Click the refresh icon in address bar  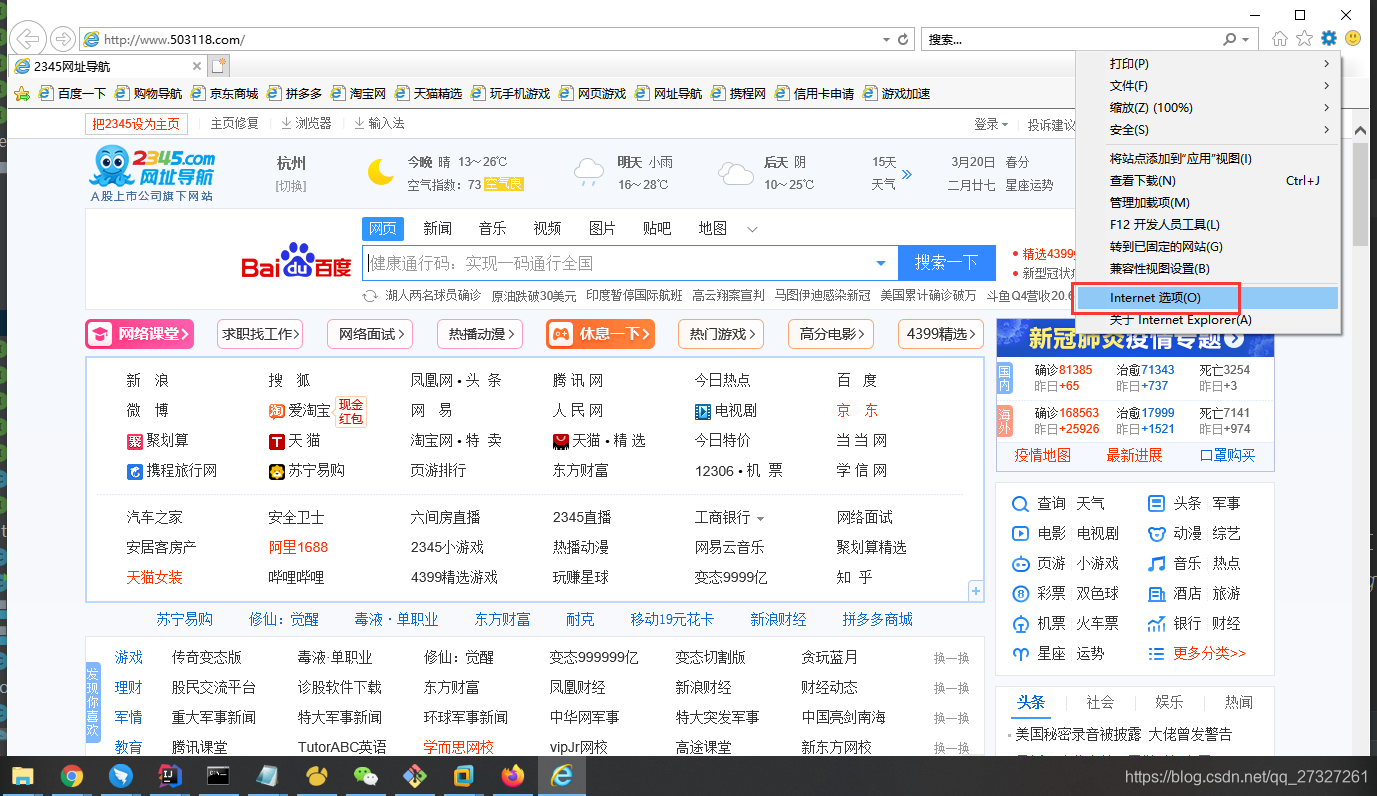(x=904, y=39)
